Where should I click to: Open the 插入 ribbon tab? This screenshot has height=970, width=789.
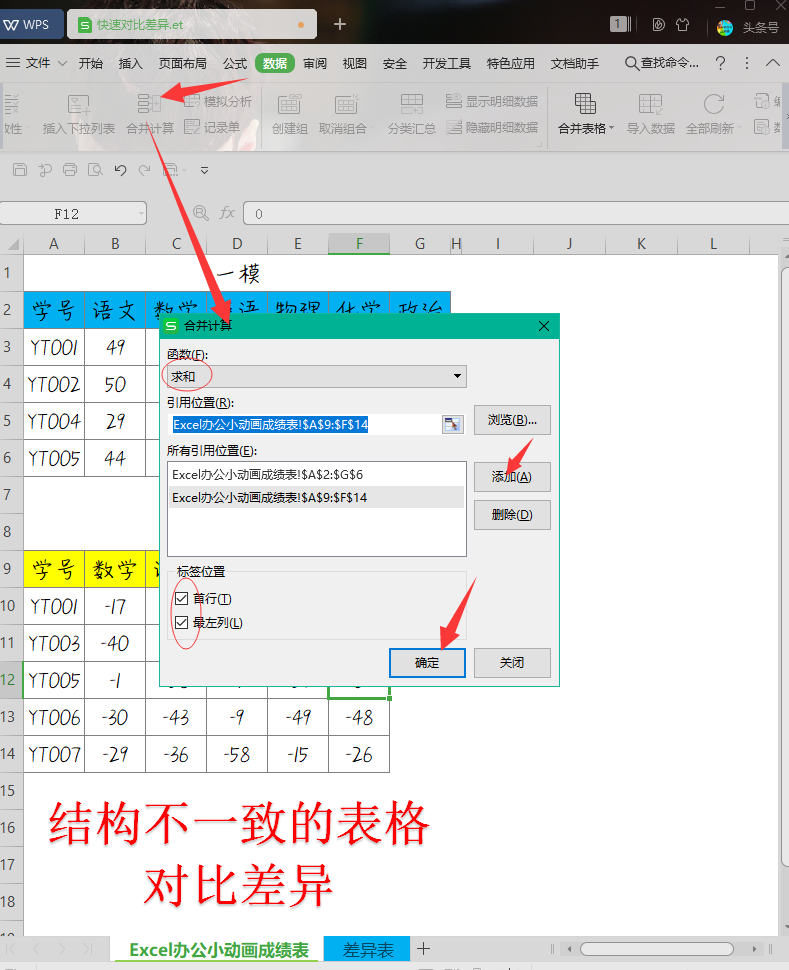point(131,63)
